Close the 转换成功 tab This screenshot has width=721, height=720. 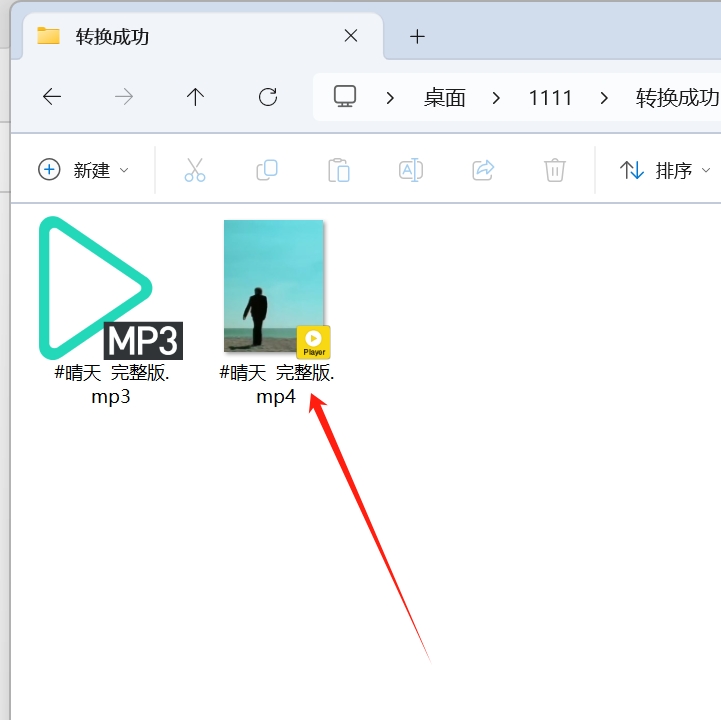point(351,36)
